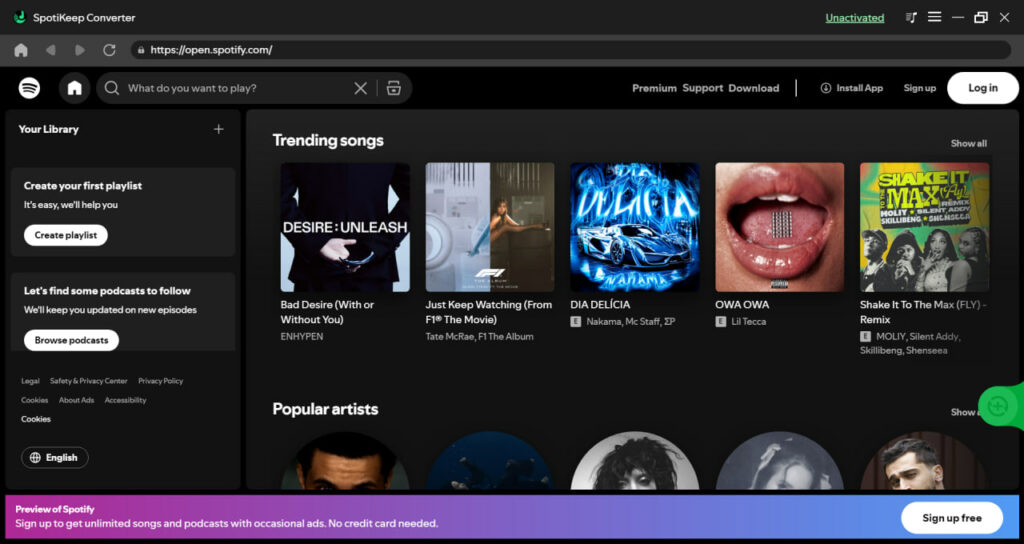The width and height of the screenshot is (1024, 544).
Task: Open DIA DELÍCIA album cover
Action: [x=635, y=227]
